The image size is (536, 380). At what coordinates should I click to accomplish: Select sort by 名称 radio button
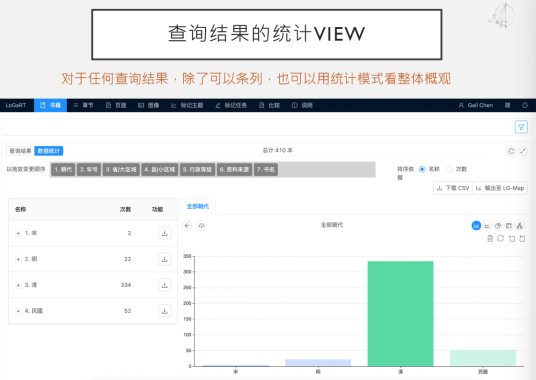point(422,169)
